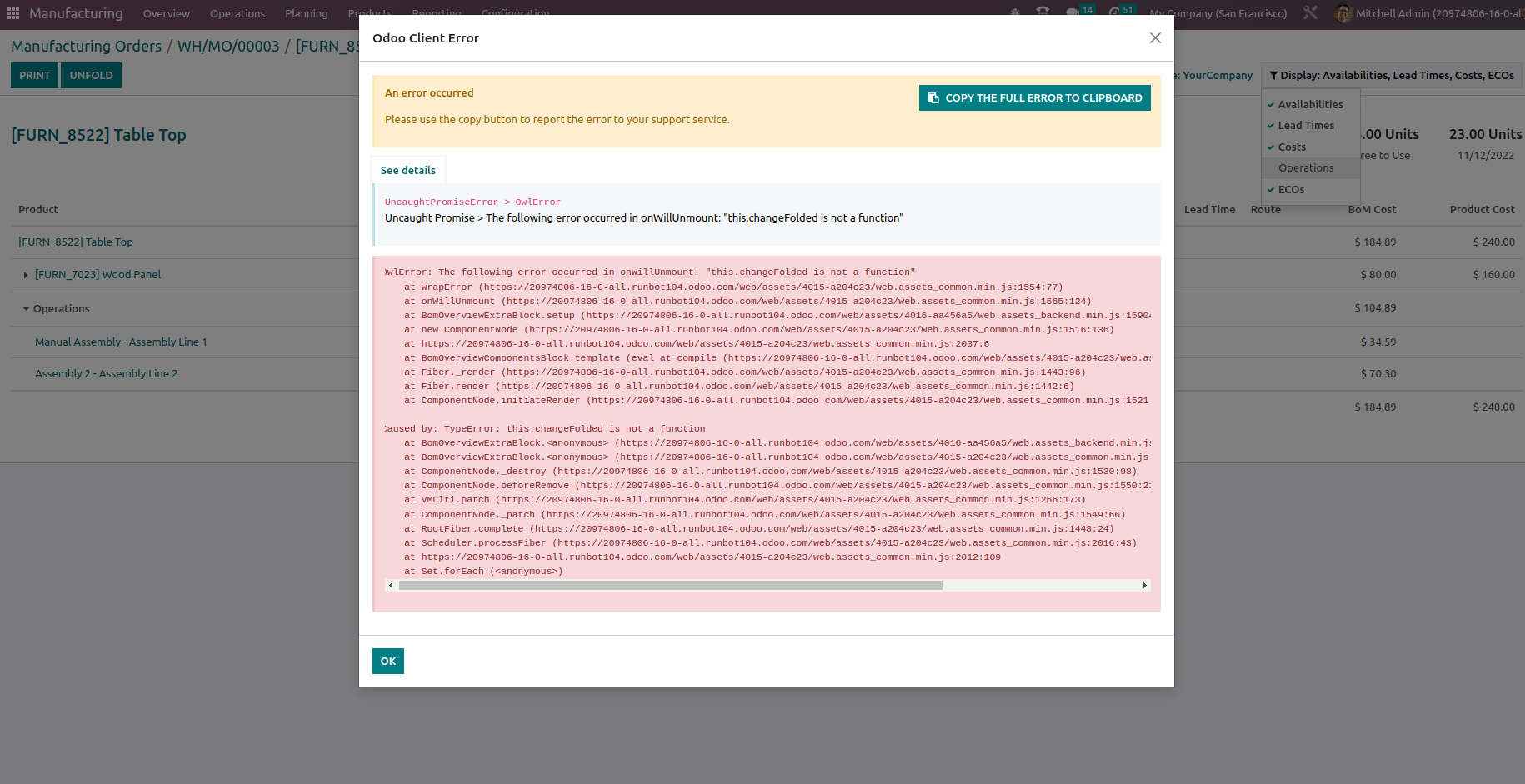Collapse the Operations section in the BoM table
The width and height of the screenshot is (1525, 784).
[x=25, y=308]
